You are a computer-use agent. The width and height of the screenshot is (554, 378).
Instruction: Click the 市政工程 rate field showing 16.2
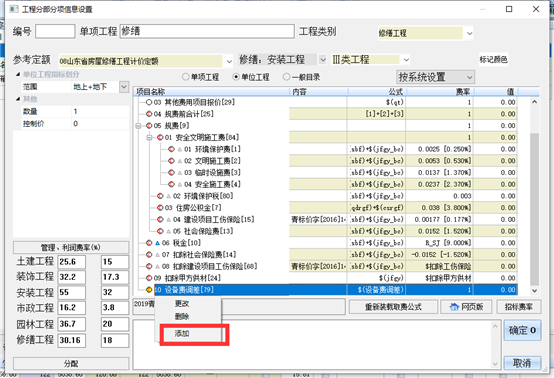(71, 308)
